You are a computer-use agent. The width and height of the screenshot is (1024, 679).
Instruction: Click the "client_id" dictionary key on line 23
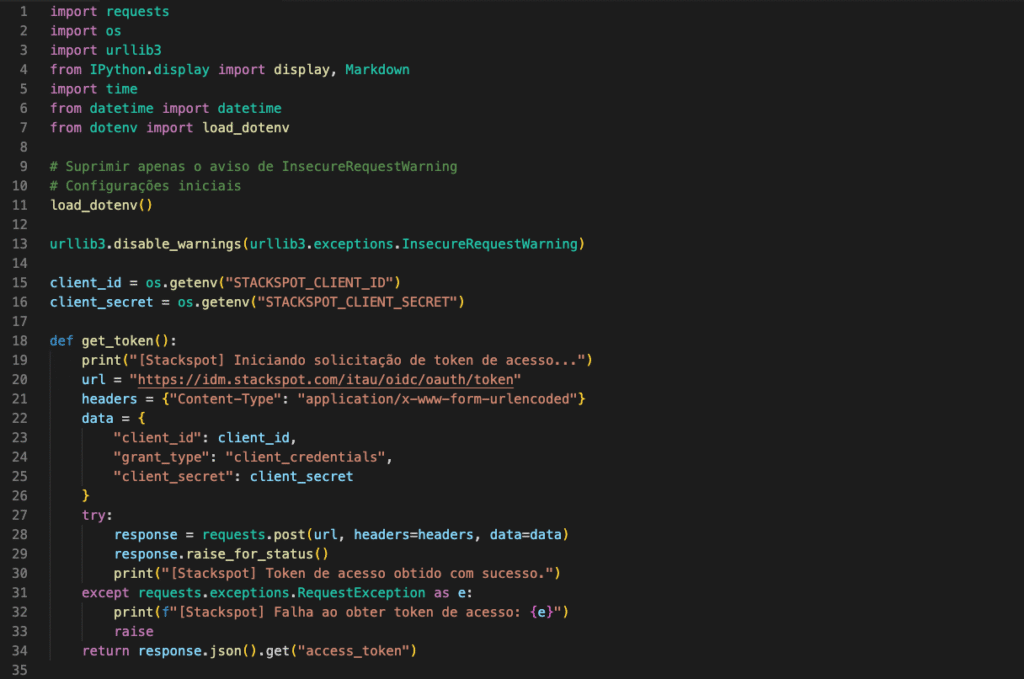[x=157, y=437]
